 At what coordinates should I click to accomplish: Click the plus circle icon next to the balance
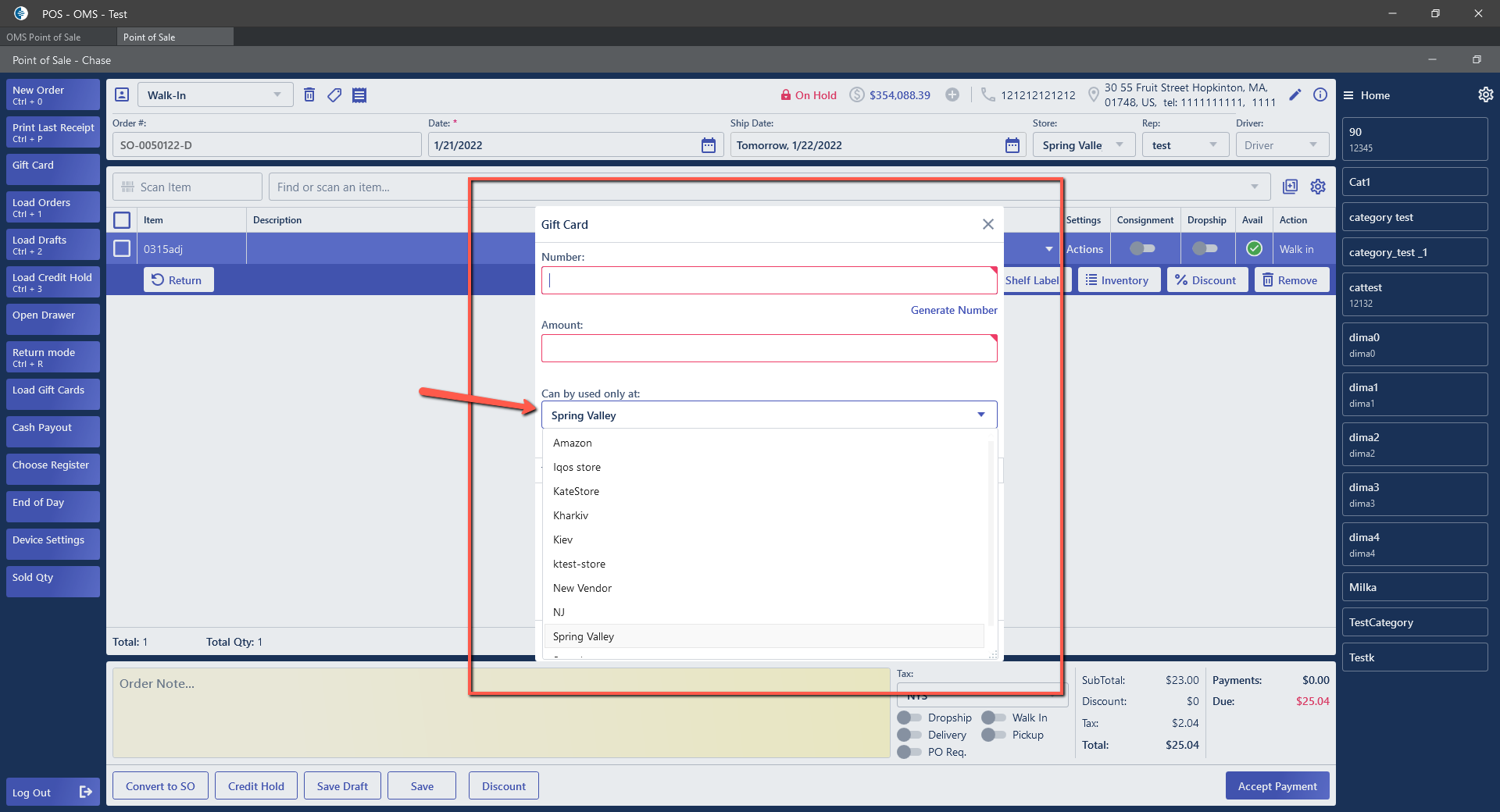tap(952, 94)
